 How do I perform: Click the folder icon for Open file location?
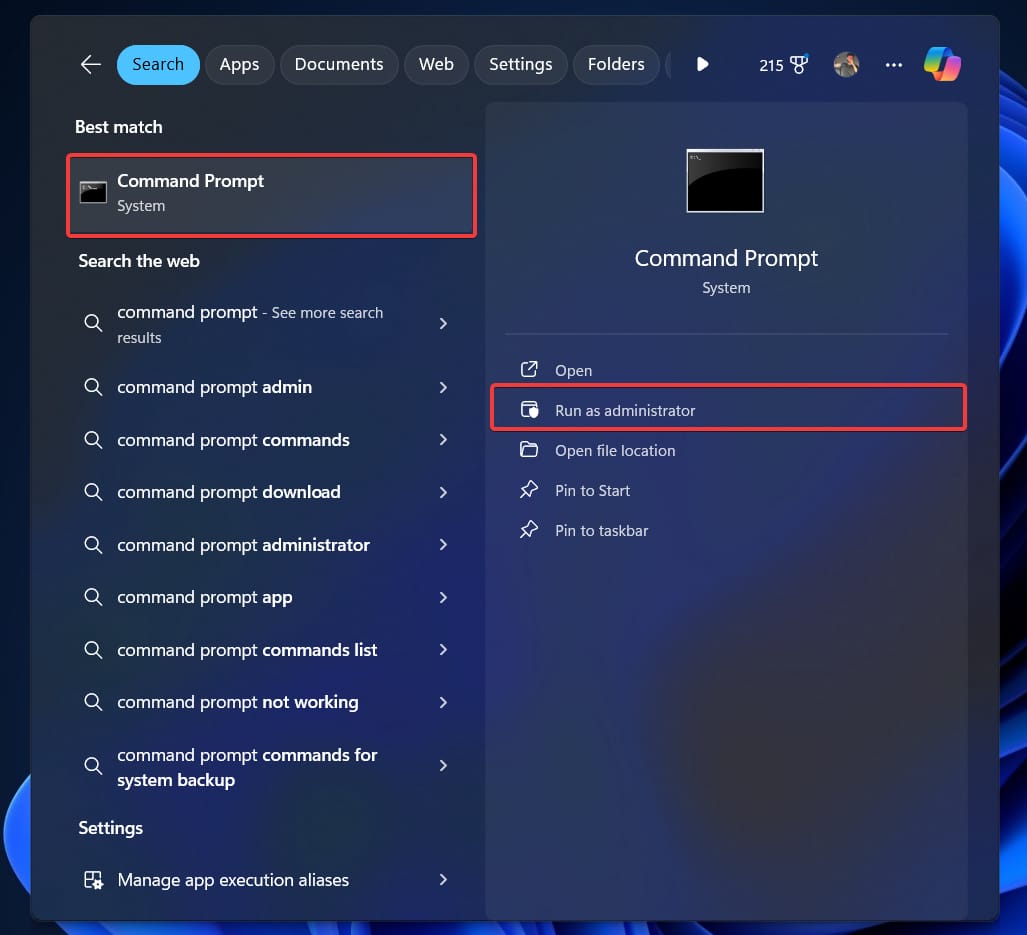click(529, 449)
